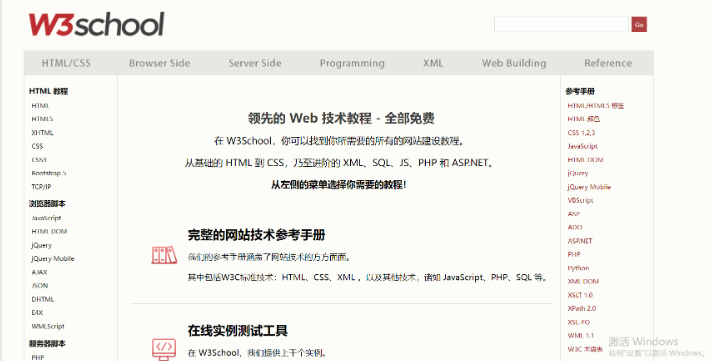712x361 pixels.
Task: Click the HTML 教程 section heading
Action: tap(48, 91)
